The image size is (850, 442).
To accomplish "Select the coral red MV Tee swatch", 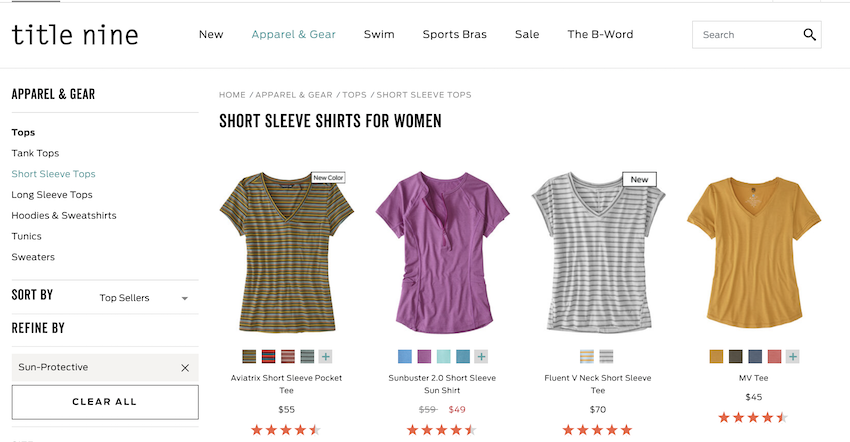I will tap(775, 356).
